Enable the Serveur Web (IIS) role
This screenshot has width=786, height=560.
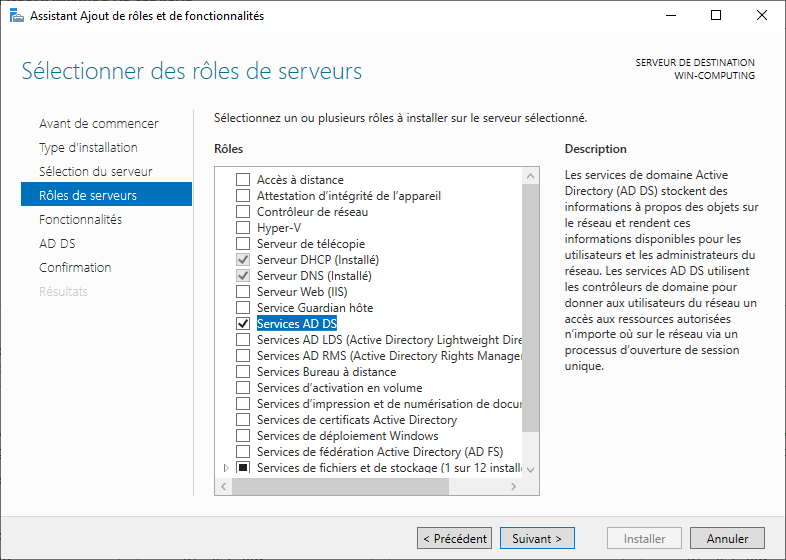click(x=243, y=292)
